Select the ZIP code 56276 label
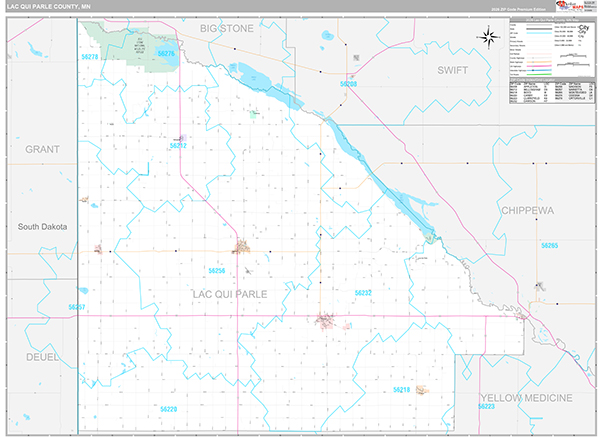The image size is (600, 437). (x=166, y=53)
